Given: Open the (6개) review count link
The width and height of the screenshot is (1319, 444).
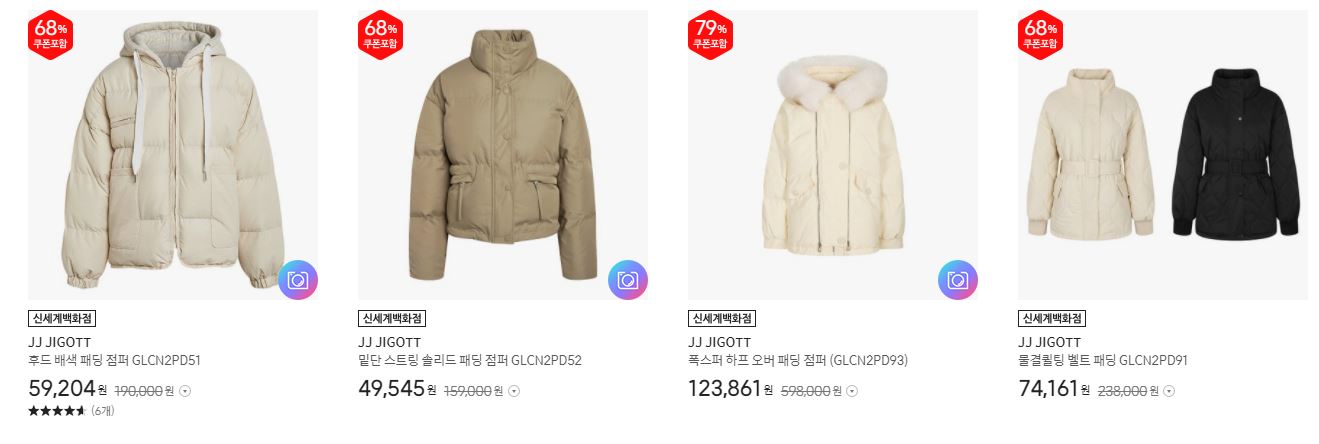Looking at the screenshot, I should pos(103,411).
